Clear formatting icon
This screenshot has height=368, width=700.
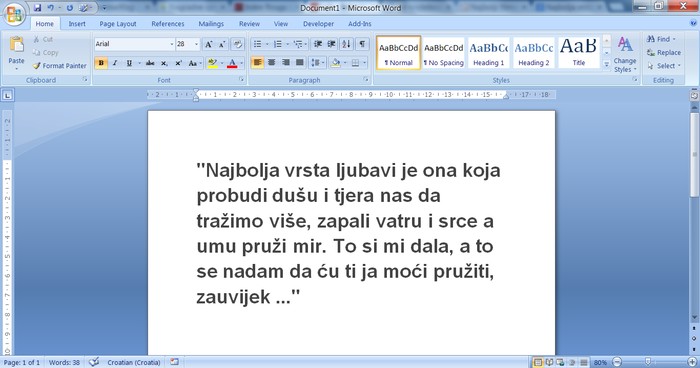pos(238,44)
